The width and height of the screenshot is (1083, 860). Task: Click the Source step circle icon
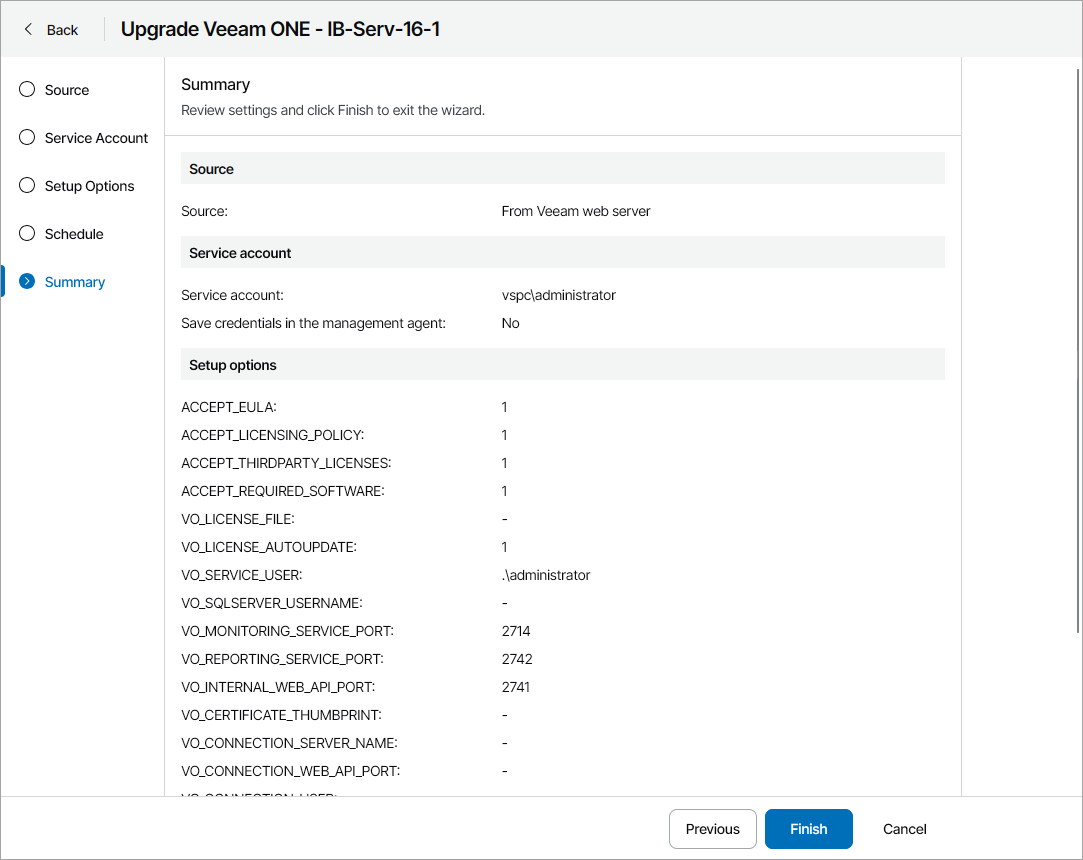tap(27, 90)
